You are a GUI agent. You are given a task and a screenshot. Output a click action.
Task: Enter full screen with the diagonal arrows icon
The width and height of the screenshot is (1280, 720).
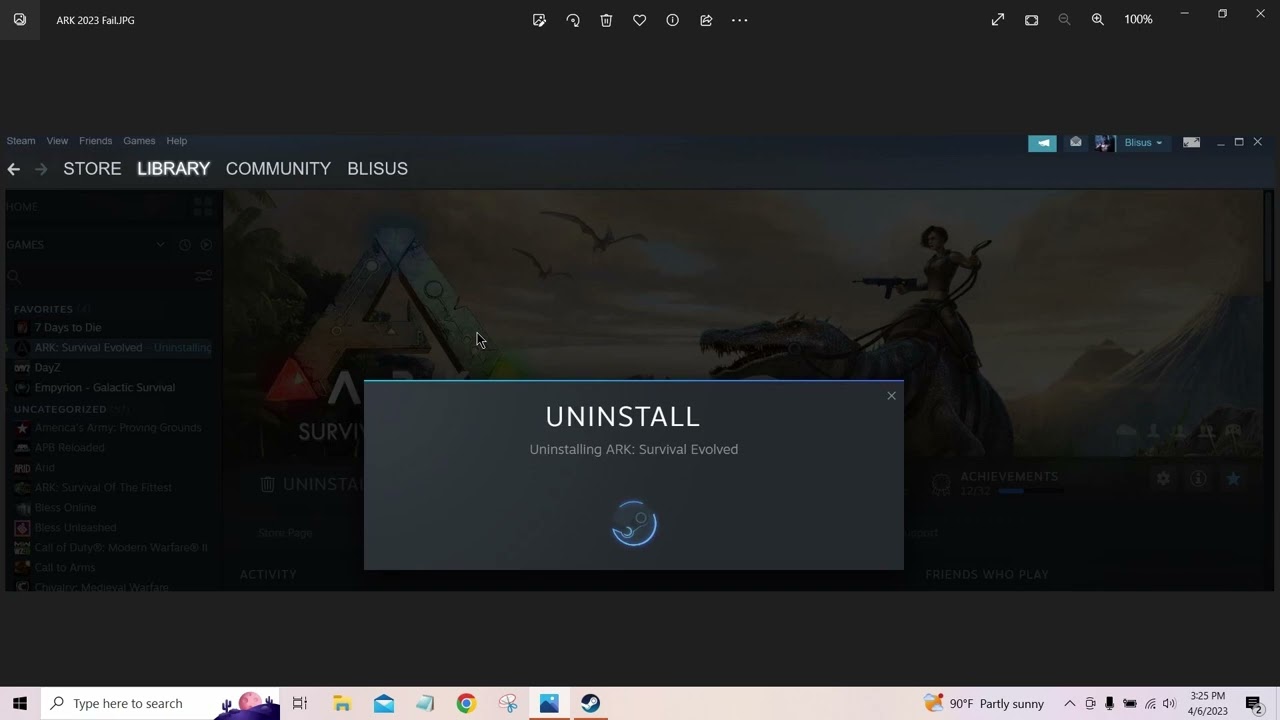pos(998,20)
